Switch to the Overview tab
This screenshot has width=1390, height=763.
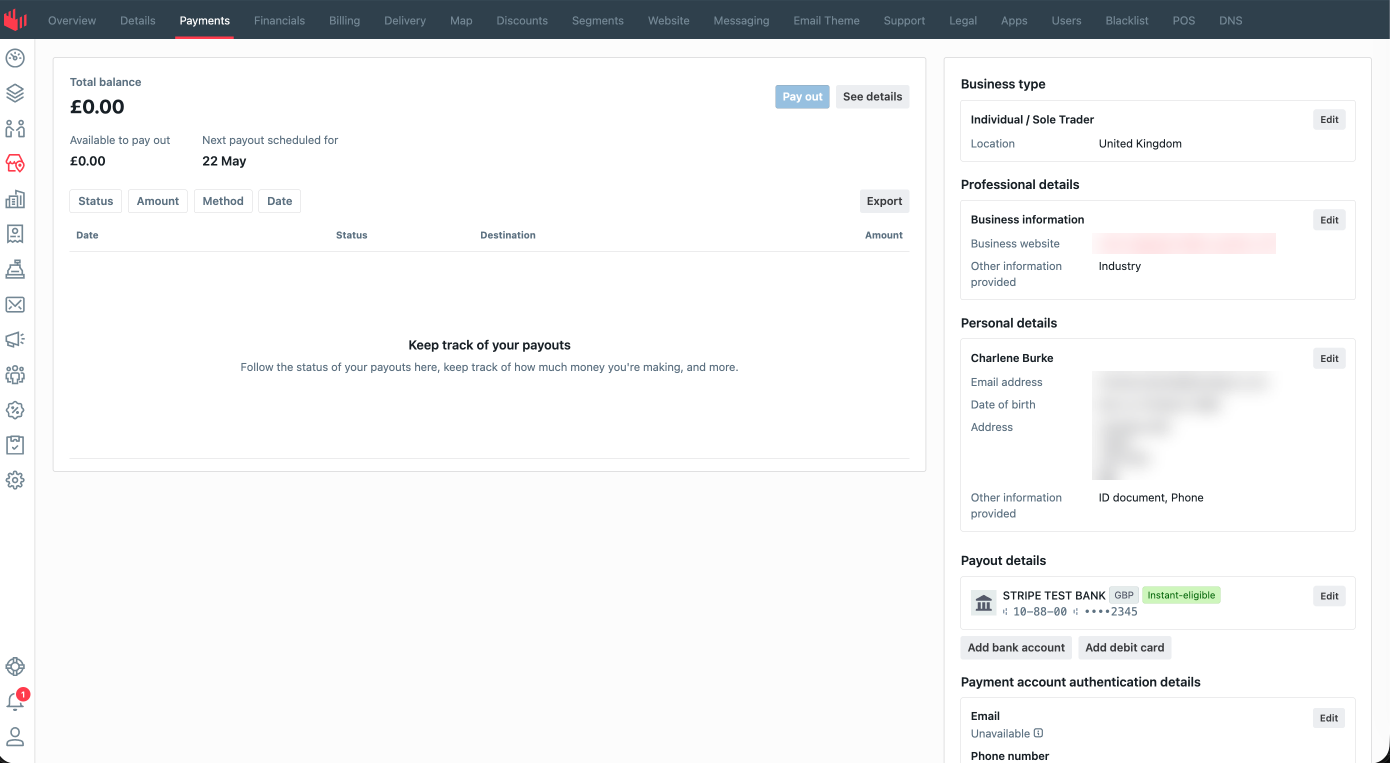tap(72, 20)
